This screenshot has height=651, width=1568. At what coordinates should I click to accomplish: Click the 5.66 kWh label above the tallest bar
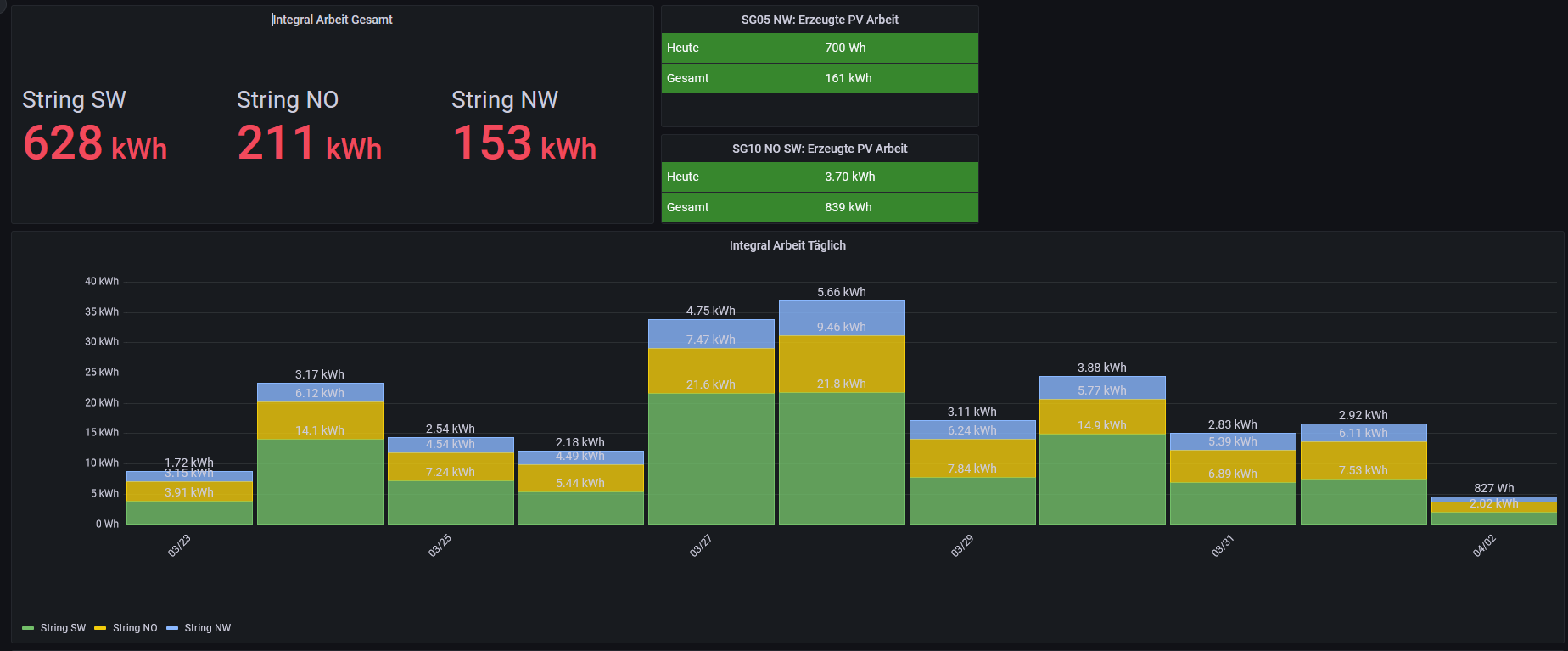(841, 292)
